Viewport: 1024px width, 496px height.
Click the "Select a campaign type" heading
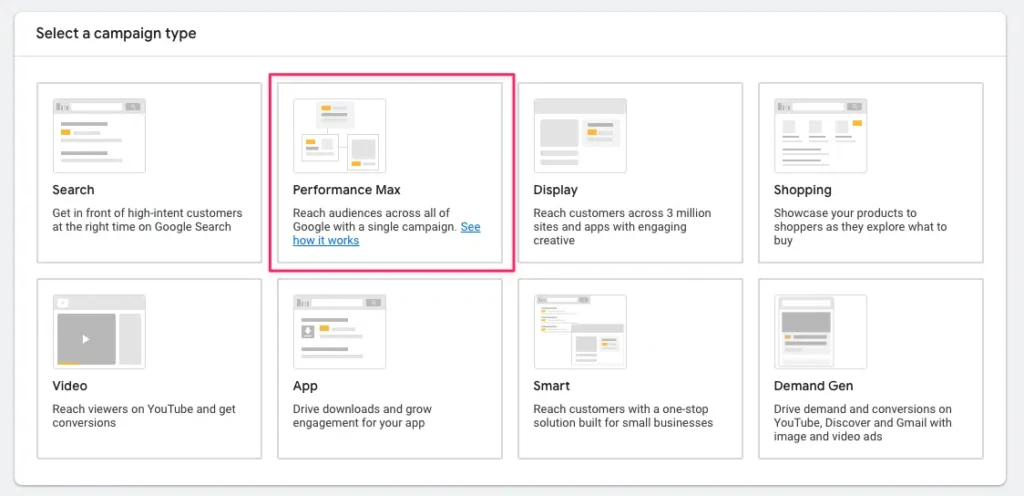tap(116, 34)
